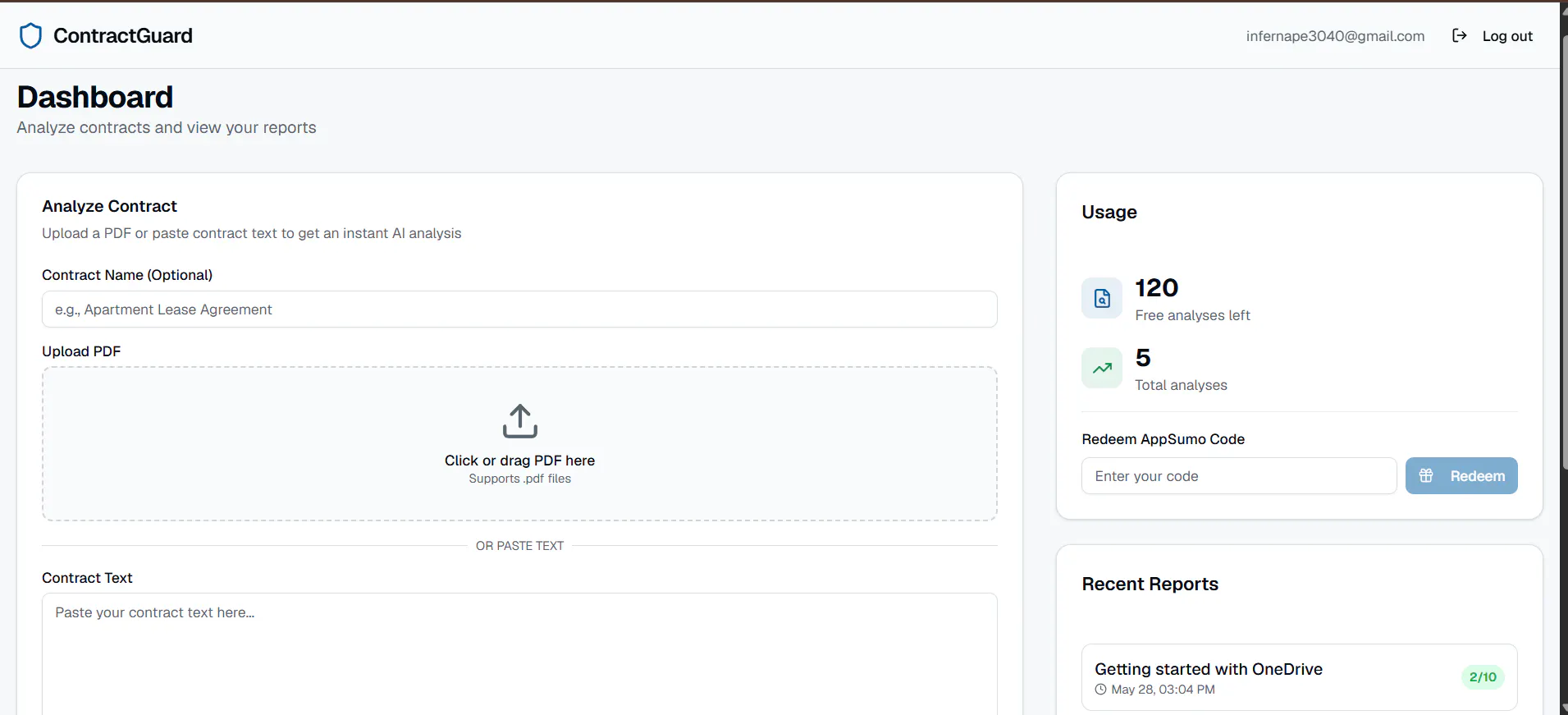
Task: Click the clock icon next to May 28 timestamp
Action: coord(1100,690)
